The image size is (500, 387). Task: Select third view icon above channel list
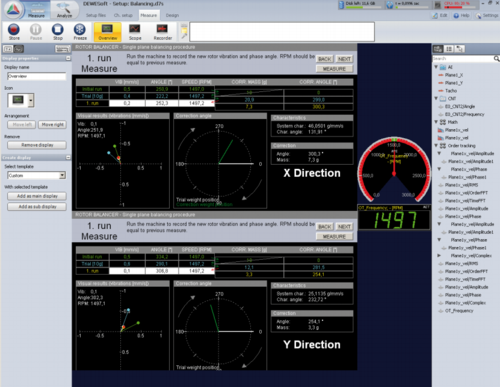coord(460,49)
